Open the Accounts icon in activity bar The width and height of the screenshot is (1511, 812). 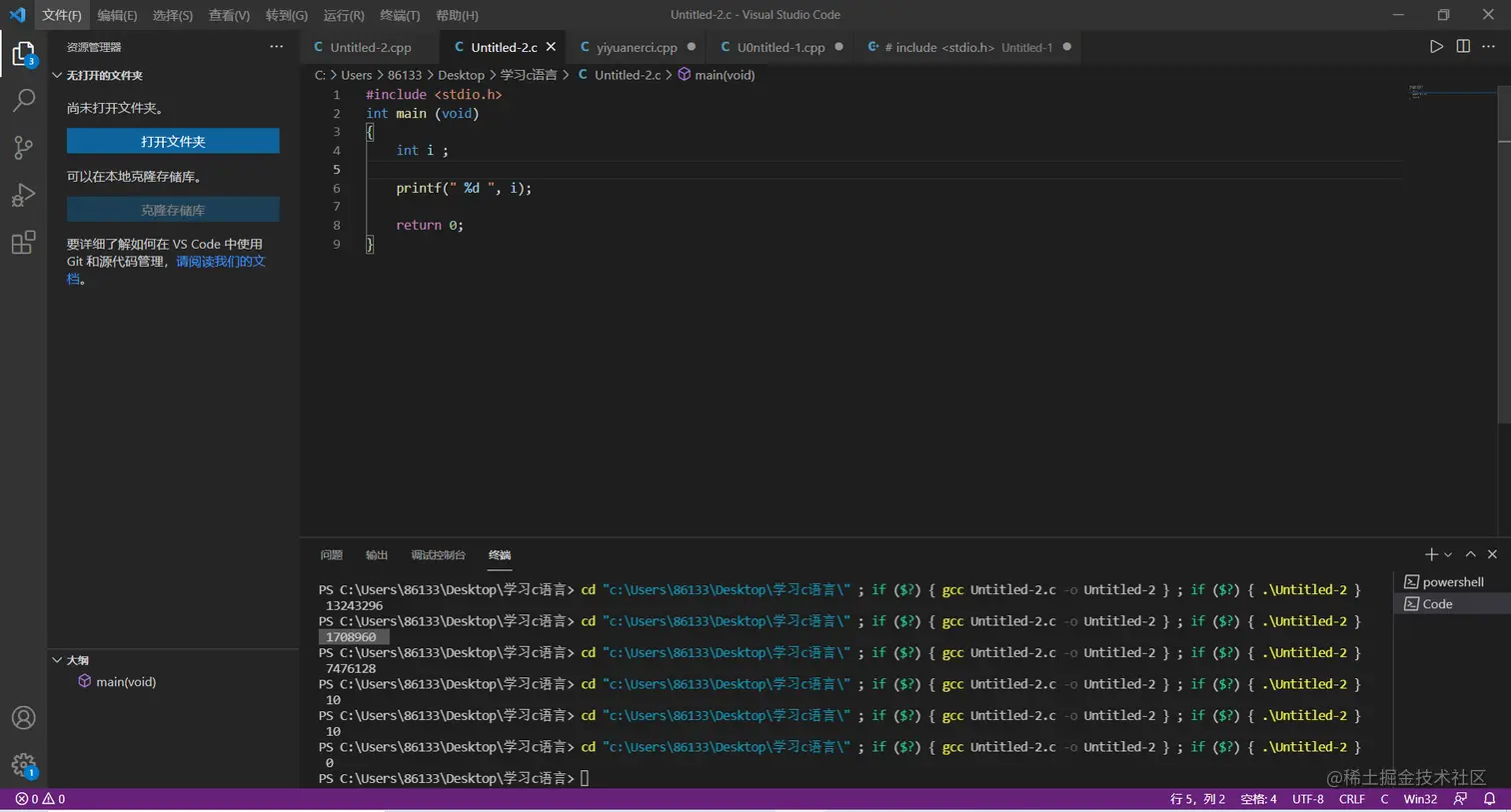tap(23, 718)
